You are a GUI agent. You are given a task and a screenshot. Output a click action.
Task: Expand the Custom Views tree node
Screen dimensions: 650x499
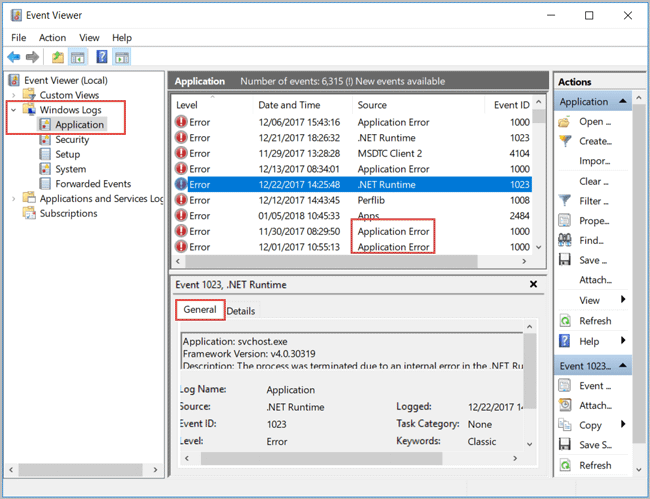[x=14, y=95]
